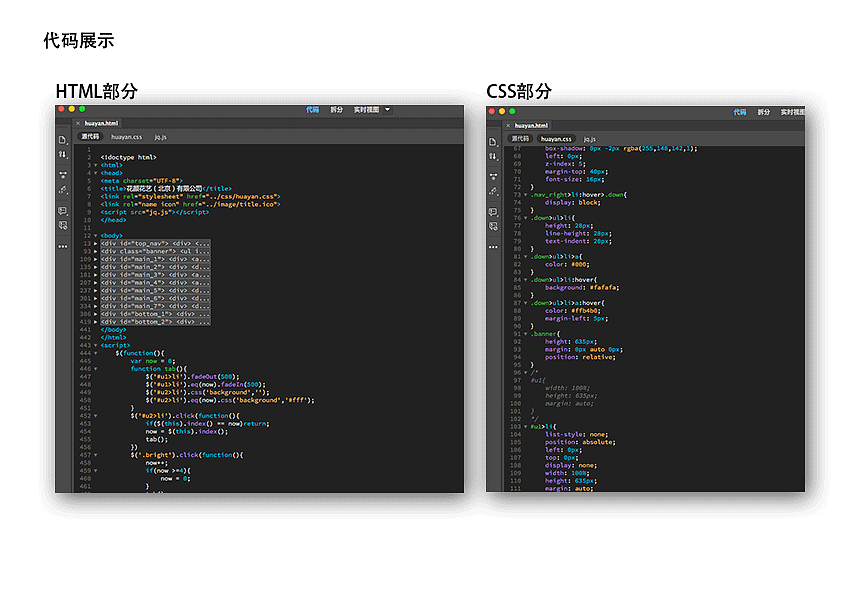This screenshot has height=596, width=842.
Task: Open jq.js related file in CSS window
Action: [590, 139]
